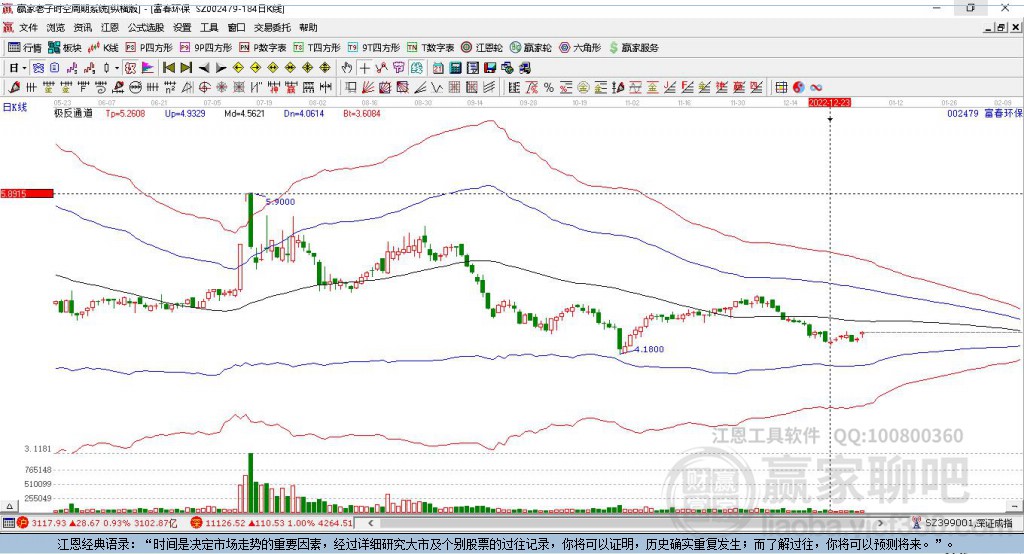The image size is (1024, 554).
Task: Jump to the first bar with skip-back arrow
Action: [169, 67]
